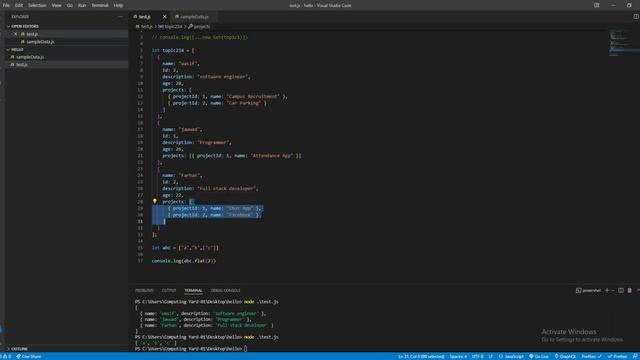
Task: Change end of line sequence LF
Action: pos(490,356)
